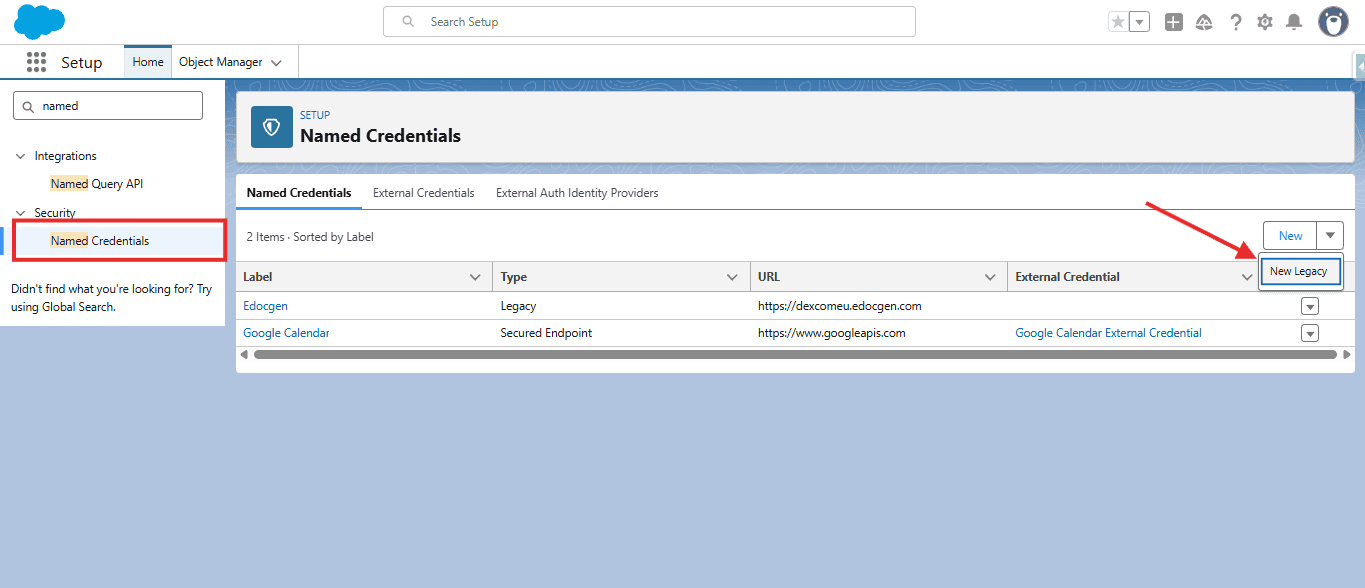
Task: Open the Trailhead guidance icon
Action: pos(1204,22)
